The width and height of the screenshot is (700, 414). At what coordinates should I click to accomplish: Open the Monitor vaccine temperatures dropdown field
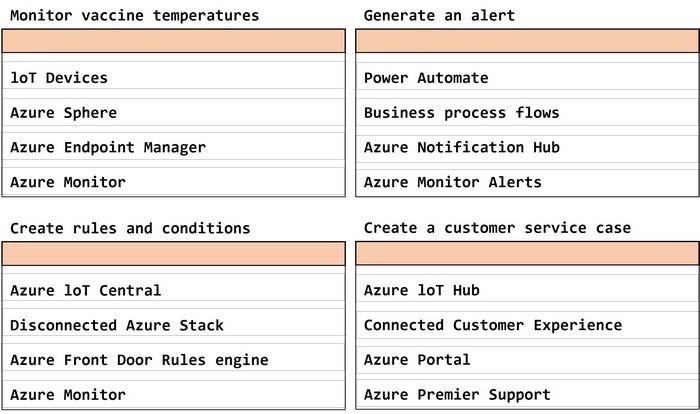(x=174, y=41)
